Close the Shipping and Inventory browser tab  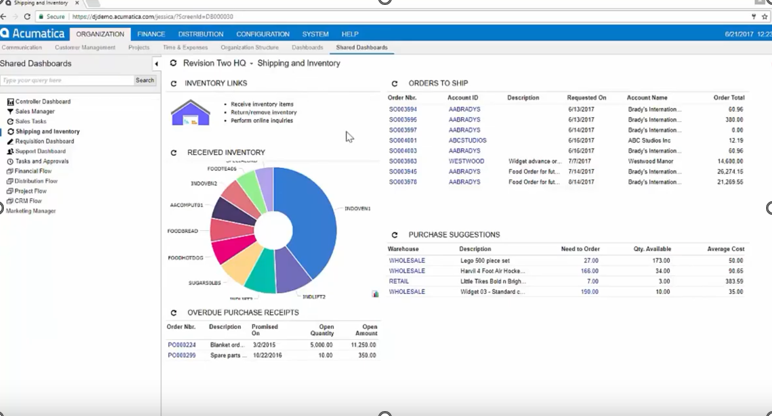[x=77, y=3]
